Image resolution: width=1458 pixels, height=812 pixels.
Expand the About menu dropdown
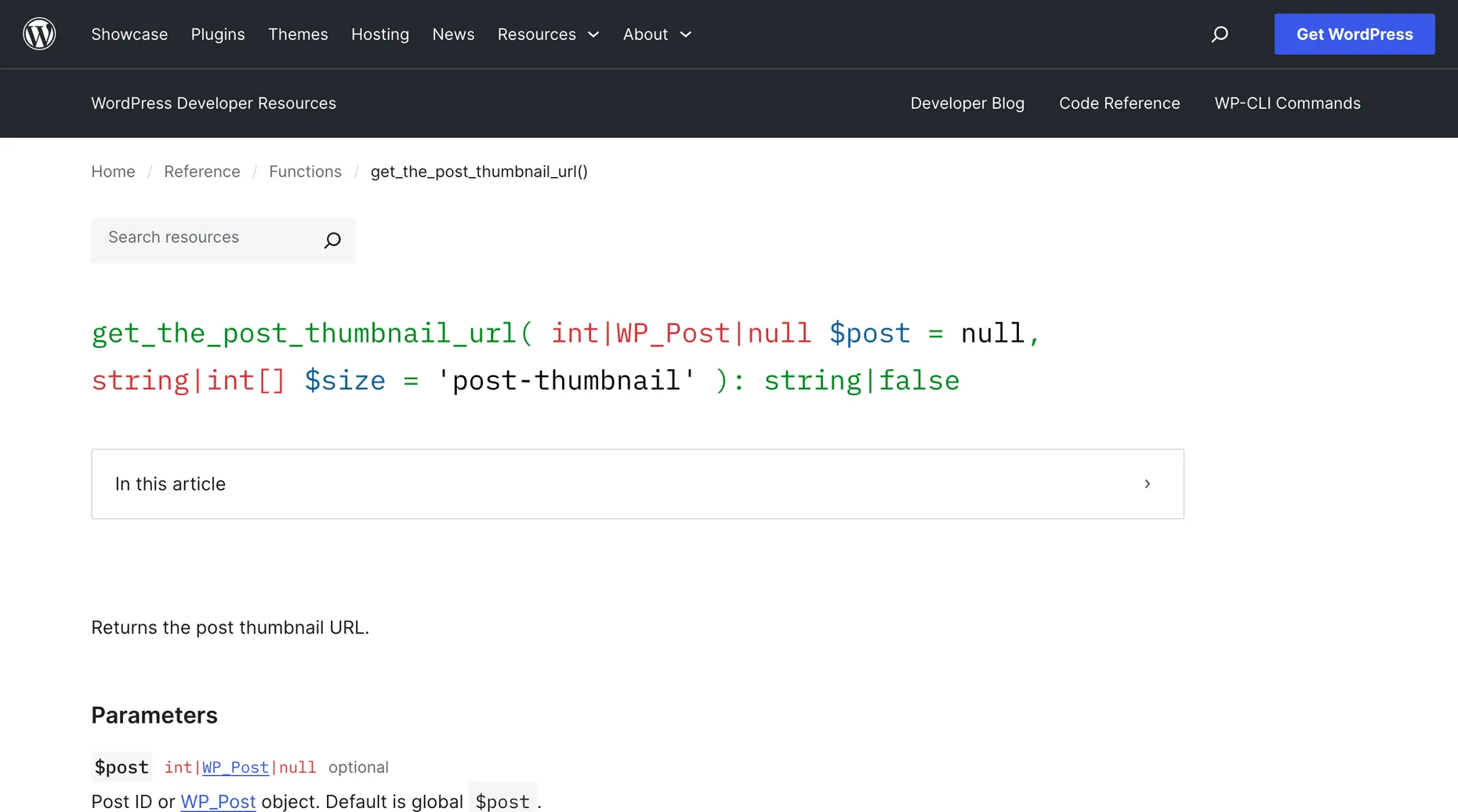click(x=657, y=34)
